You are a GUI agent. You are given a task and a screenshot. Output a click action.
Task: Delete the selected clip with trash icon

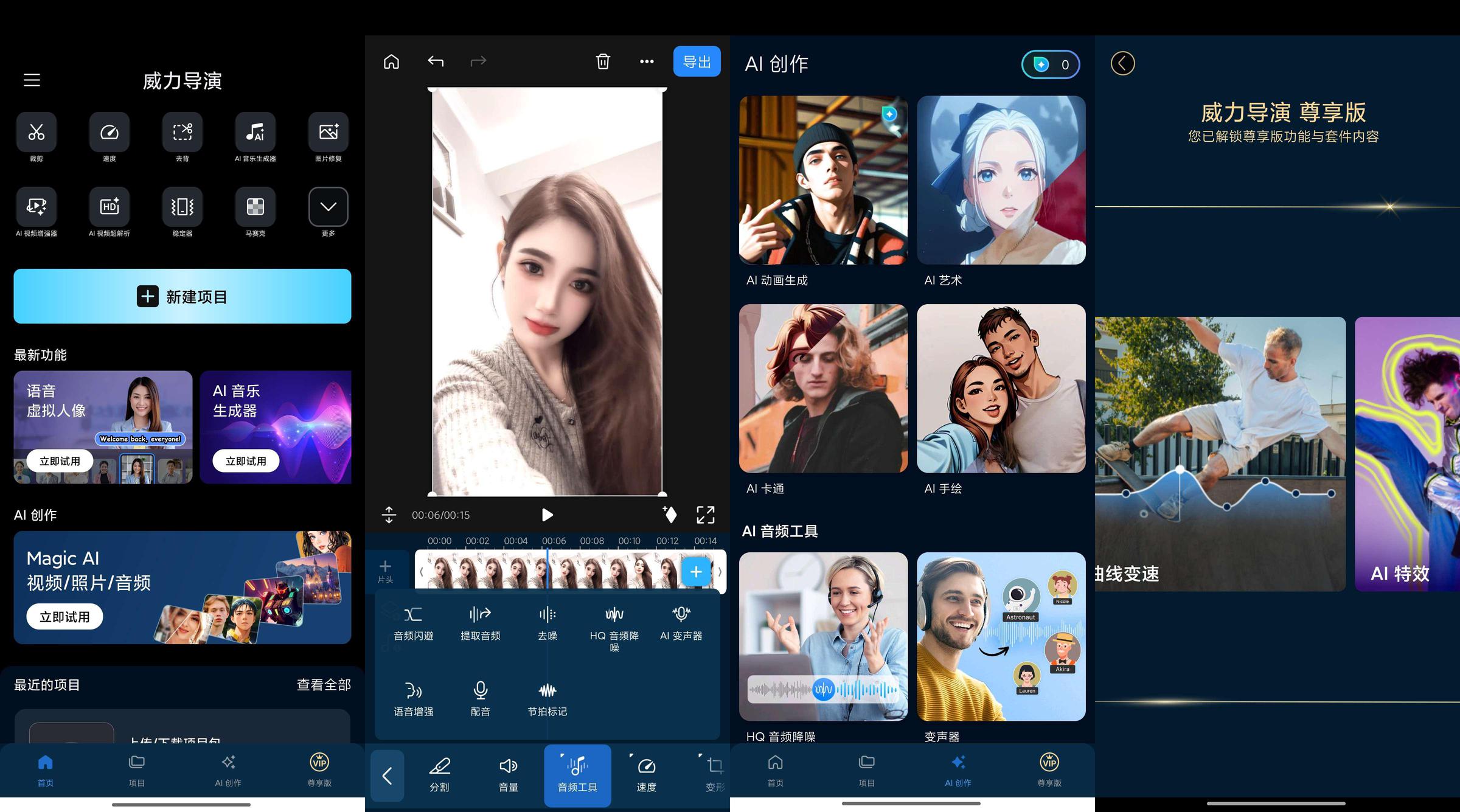tap(603, 61)
